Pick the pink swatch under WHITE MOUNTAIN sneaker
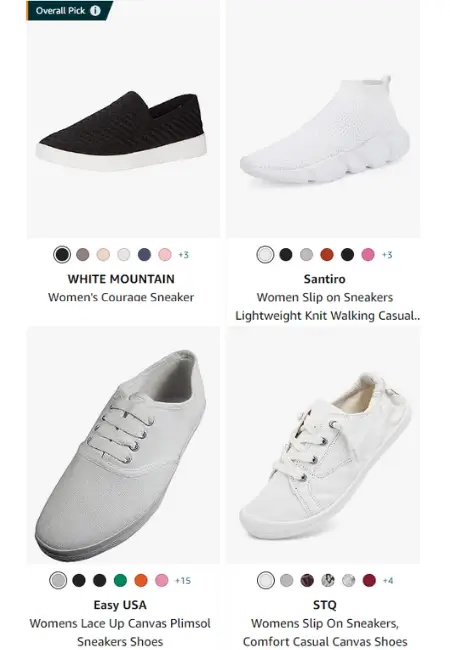 point(165,255)
